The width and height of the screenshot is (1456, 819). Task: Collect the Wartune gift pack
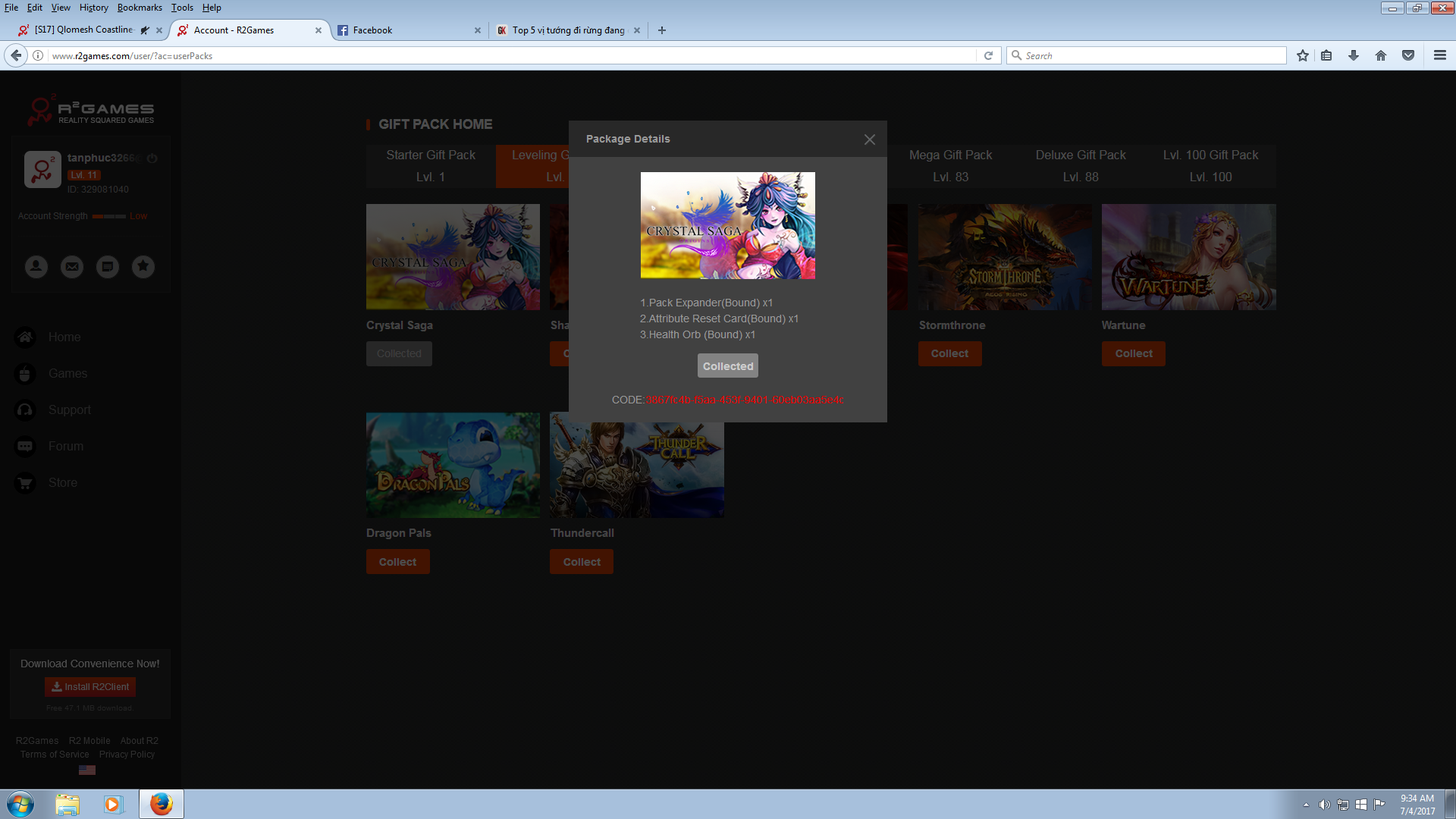(x=1133, y=353)
